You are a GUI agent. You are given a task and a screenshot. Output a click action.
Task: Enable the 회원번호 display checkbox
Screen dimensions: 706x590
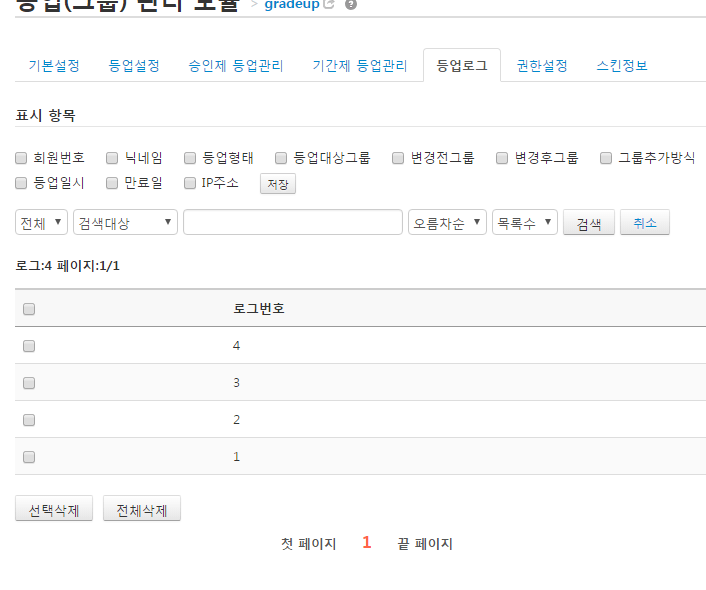pyautogui.click(x=22, y=158)
